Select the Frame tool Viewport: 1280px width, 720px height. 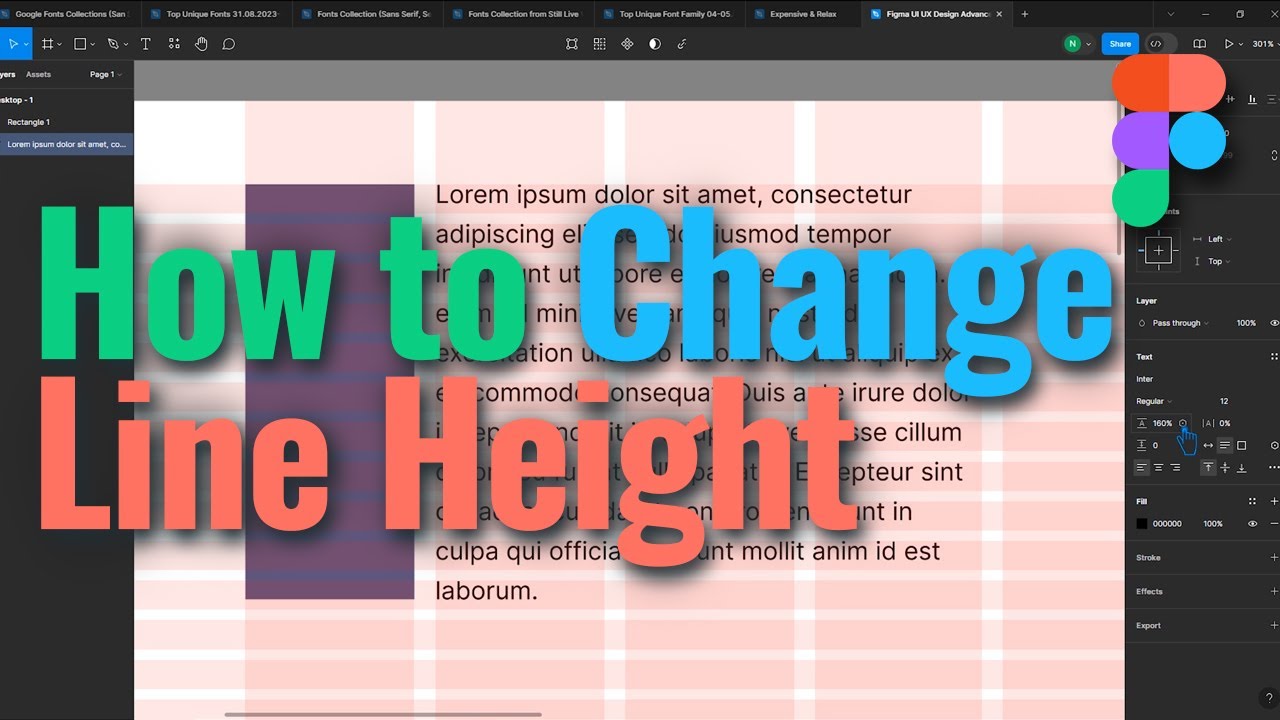pyautogui.click(x=48, y=43)
